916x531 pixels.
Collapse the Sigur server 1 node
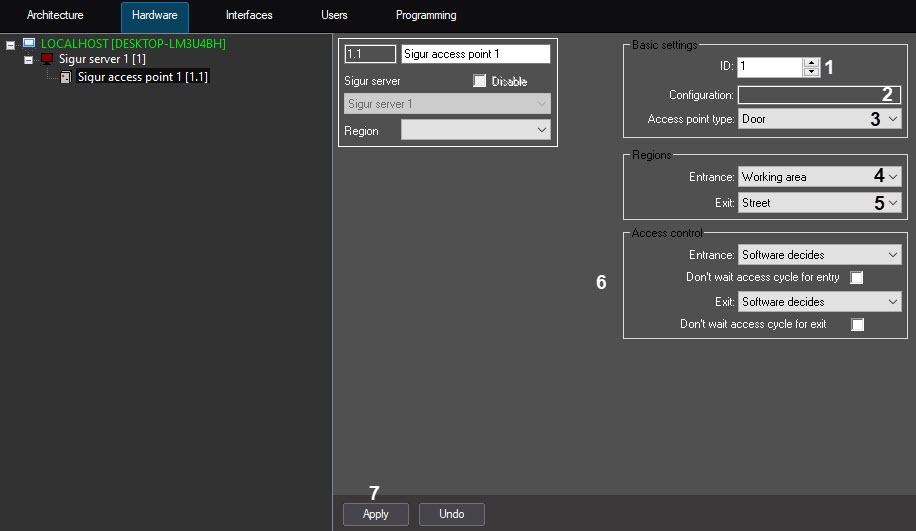coord(29,61)
